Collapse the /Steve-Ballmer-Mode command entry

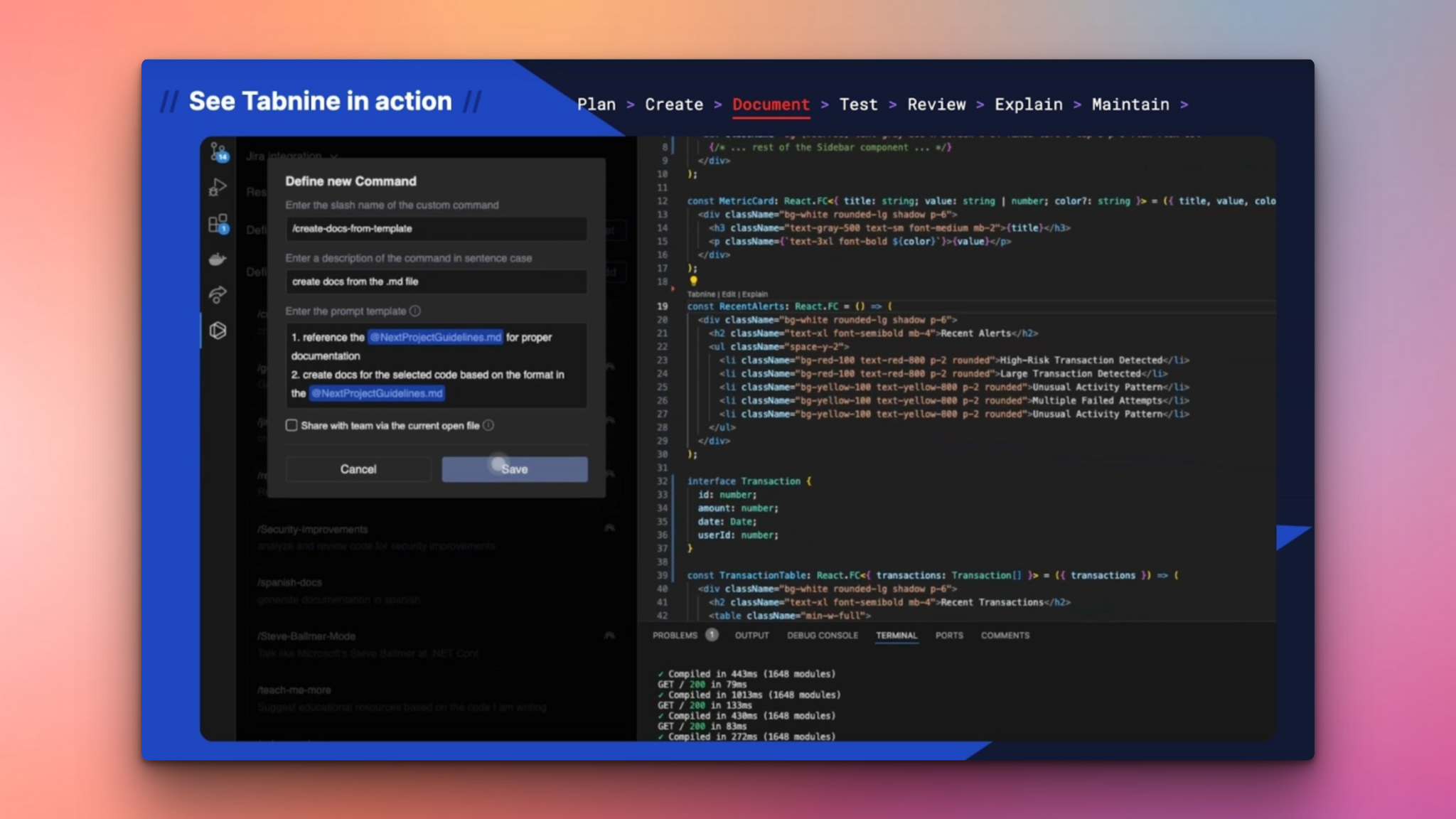609,636
